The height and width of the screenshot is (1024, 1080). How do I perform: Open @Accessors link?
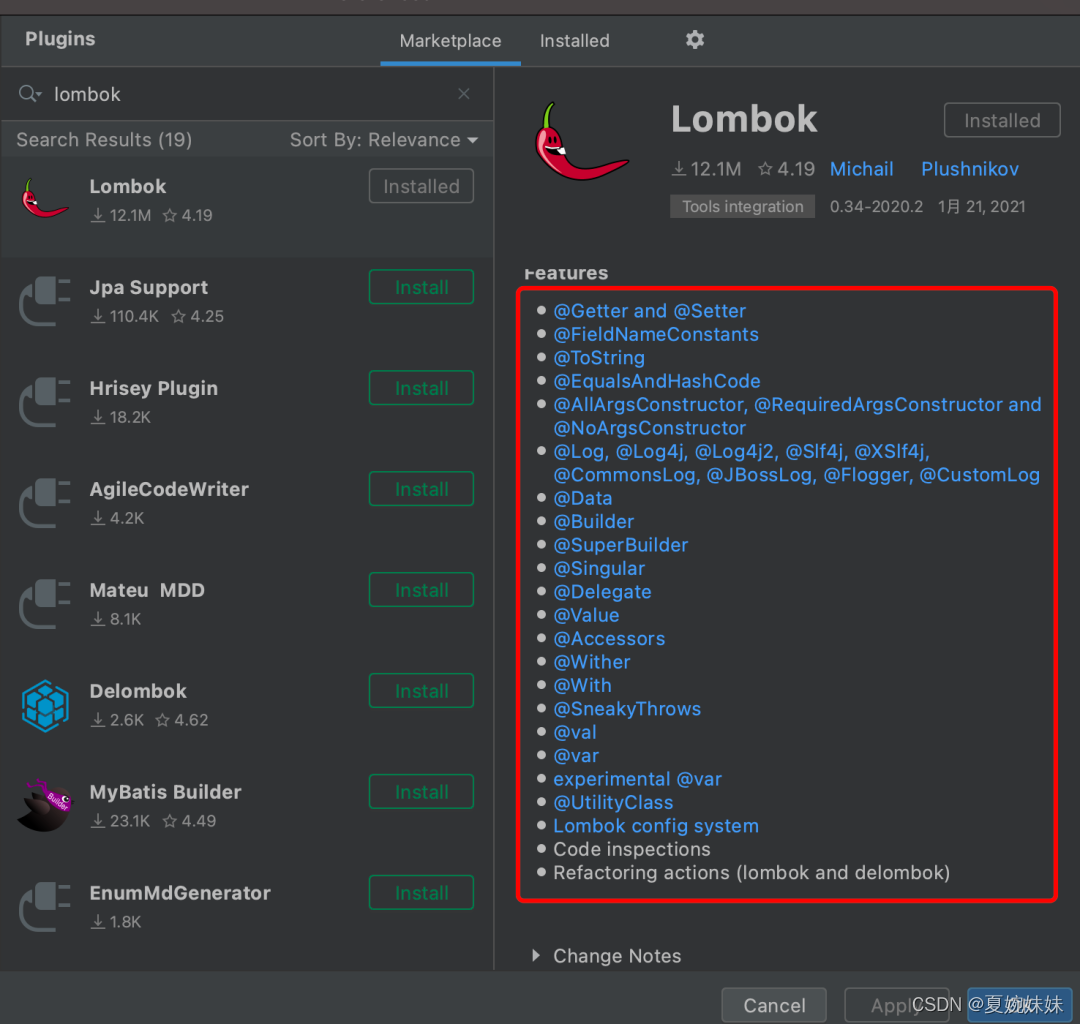click(x=610, y=638)
